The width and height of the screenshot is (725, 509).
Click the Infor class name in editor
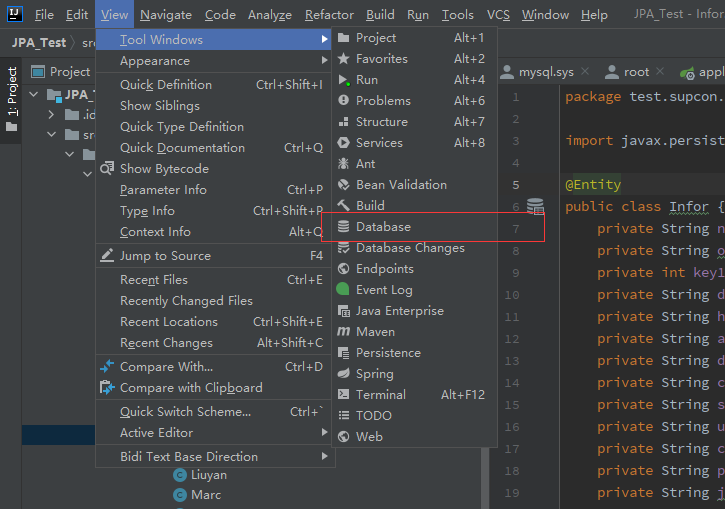pos(689,207)
